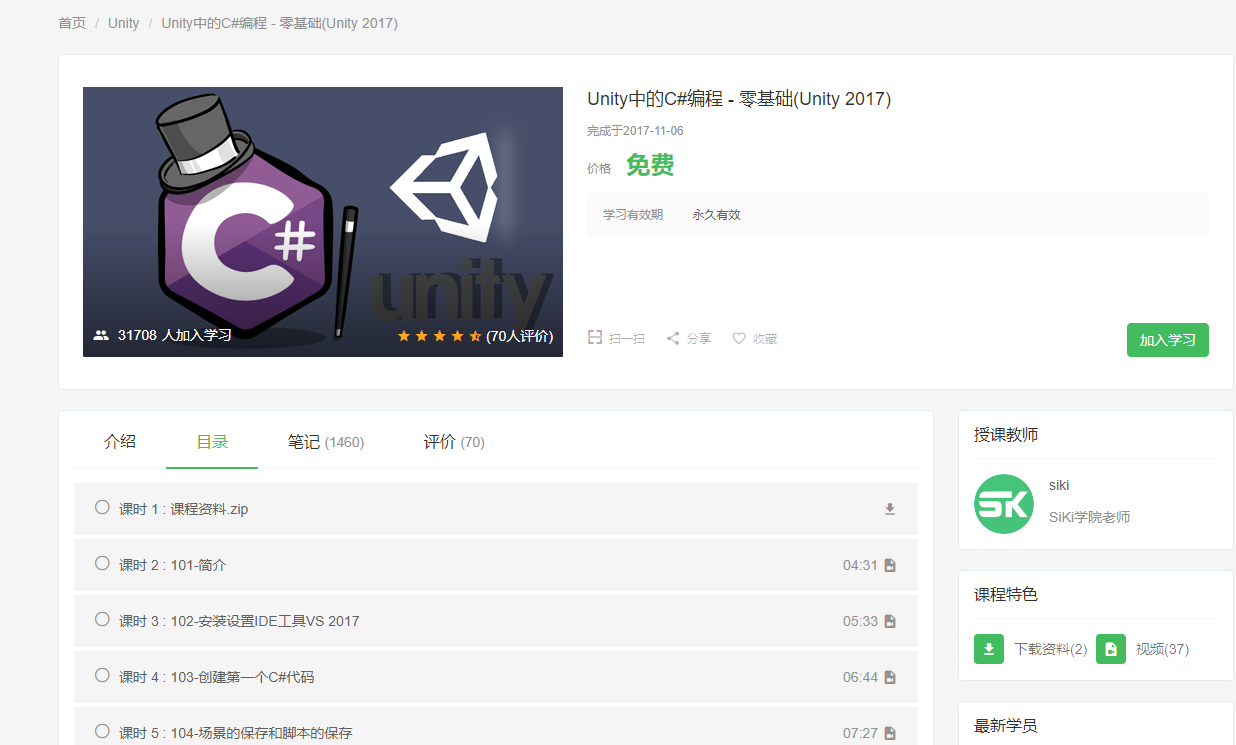Click the green 视频 file icon
The image size is (1236, 745).
coord(1111,649)
